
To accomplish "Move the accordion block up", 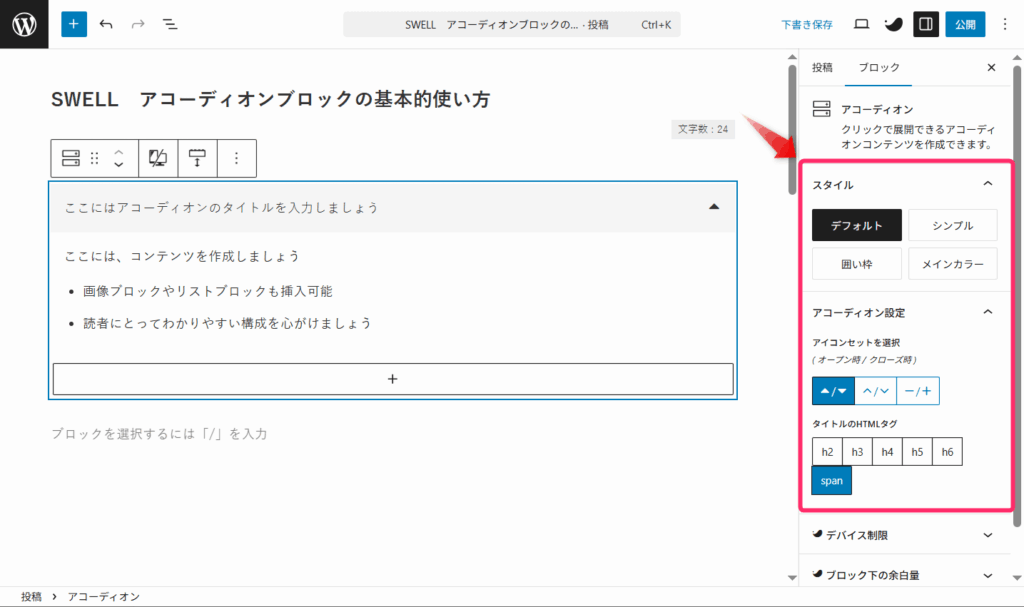I will [119, 152].
